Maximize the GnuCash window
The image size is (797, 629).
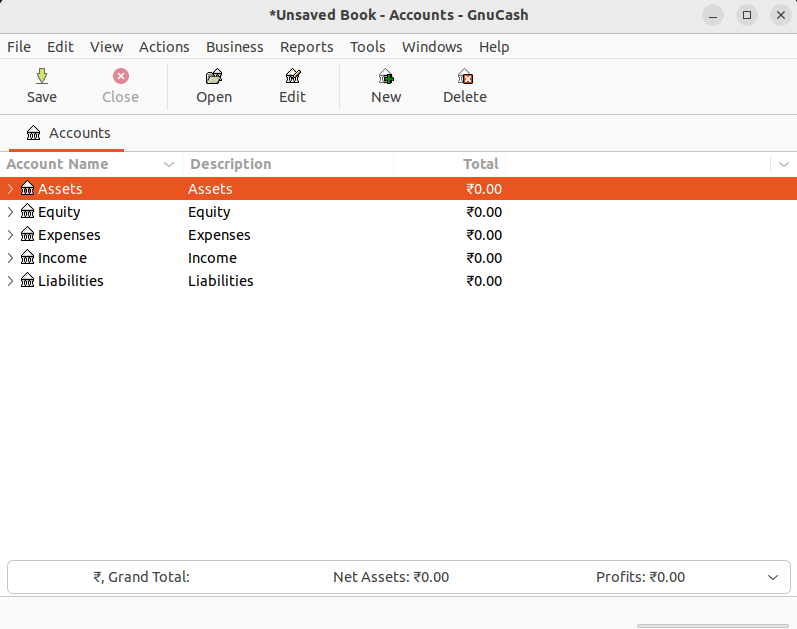(x=747, y=15)
